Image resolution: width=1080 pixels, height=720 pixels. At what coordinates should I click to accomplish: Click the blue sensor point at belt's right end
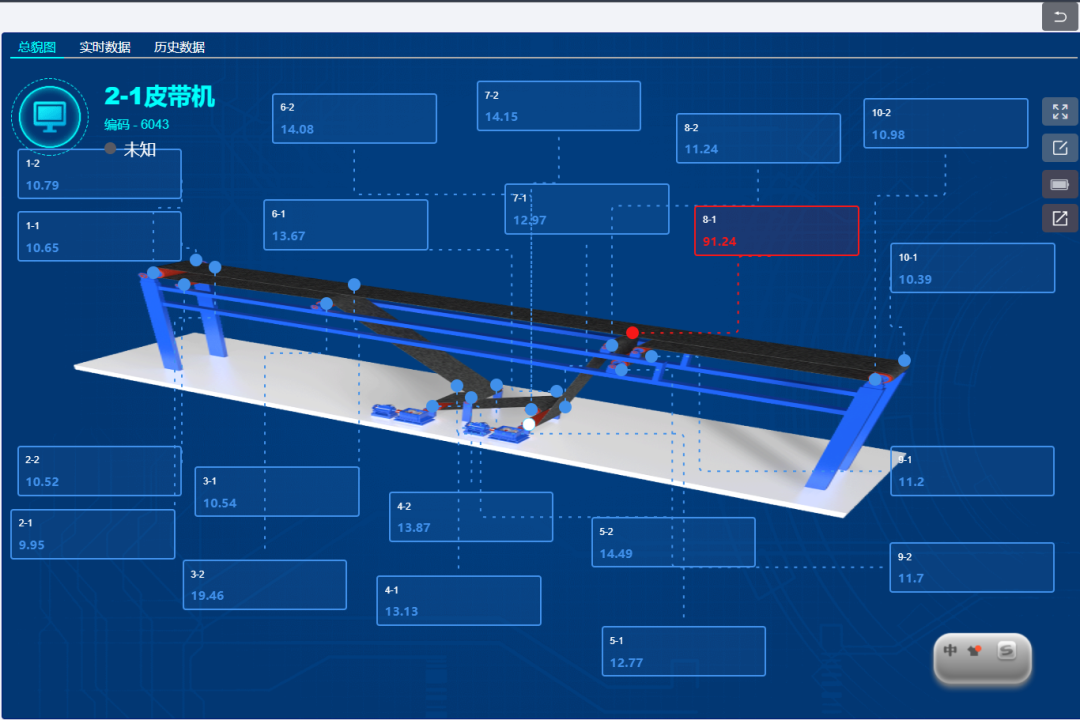(x=904, y=360)
